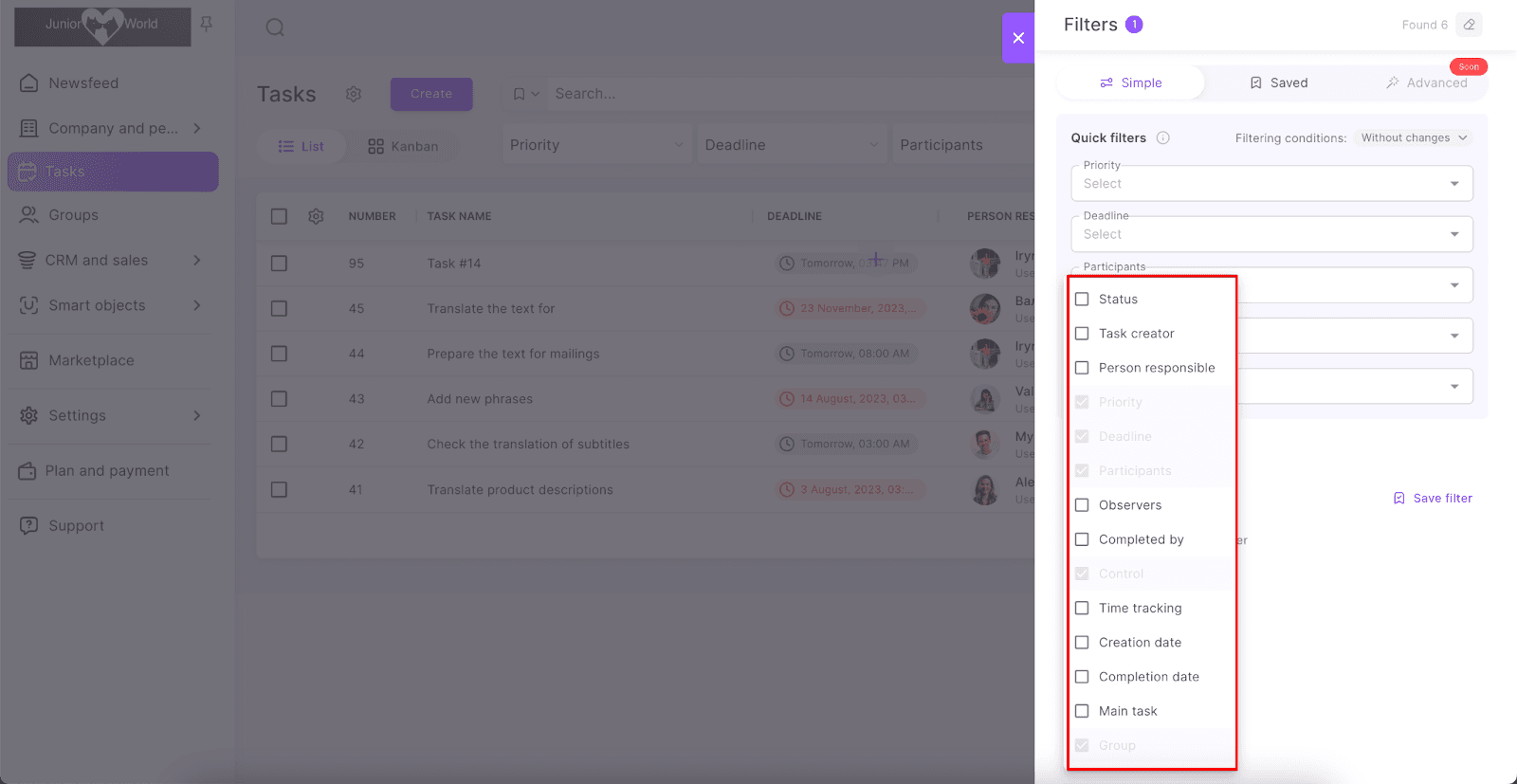This screenshot has height=784, width=1517.
Task: Tick the Time tracking checkbox
Action: pos(1082,608)
